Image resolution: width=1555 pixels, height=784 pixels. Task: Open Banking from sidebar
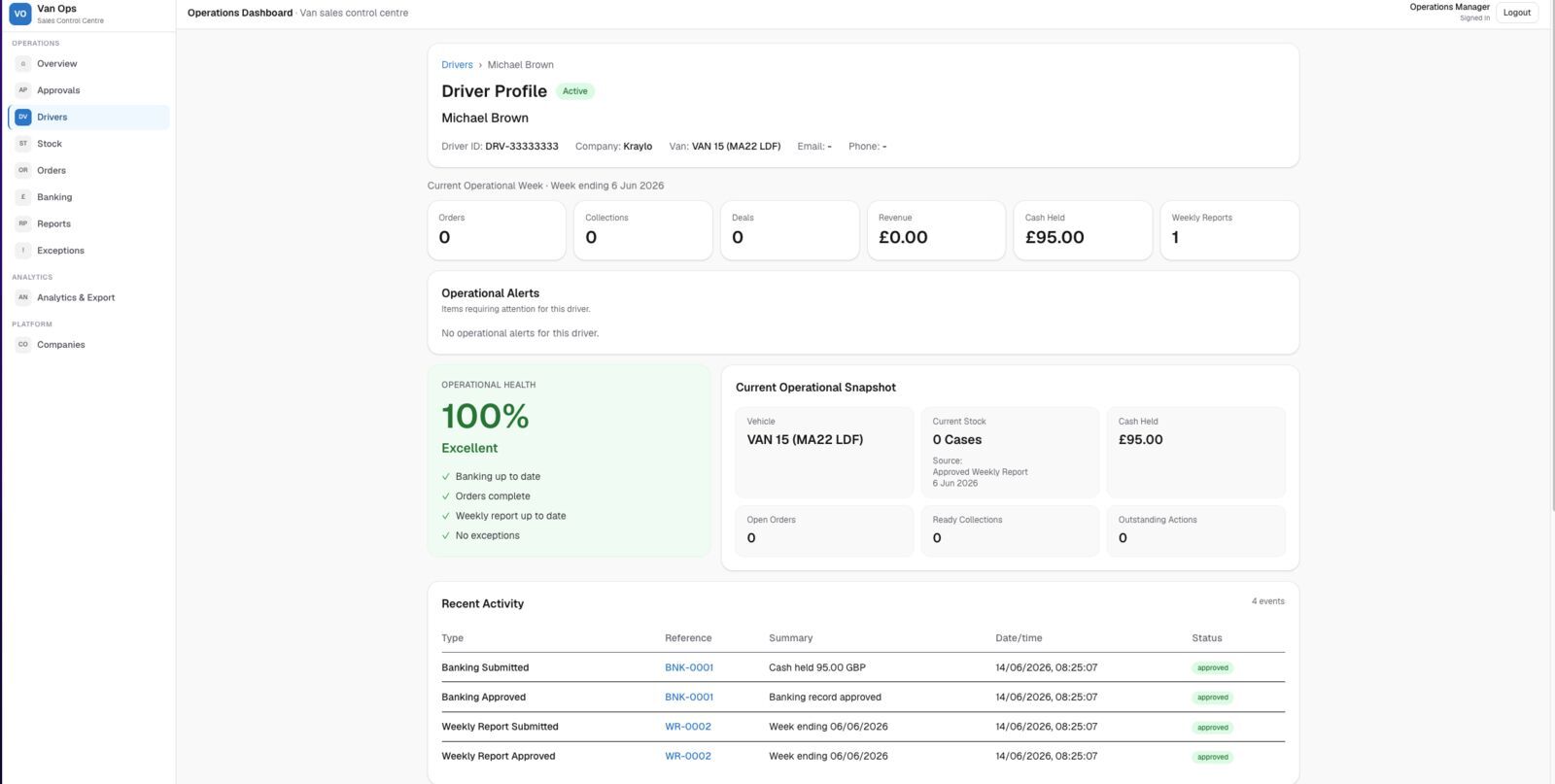click(x=89, y=197)
